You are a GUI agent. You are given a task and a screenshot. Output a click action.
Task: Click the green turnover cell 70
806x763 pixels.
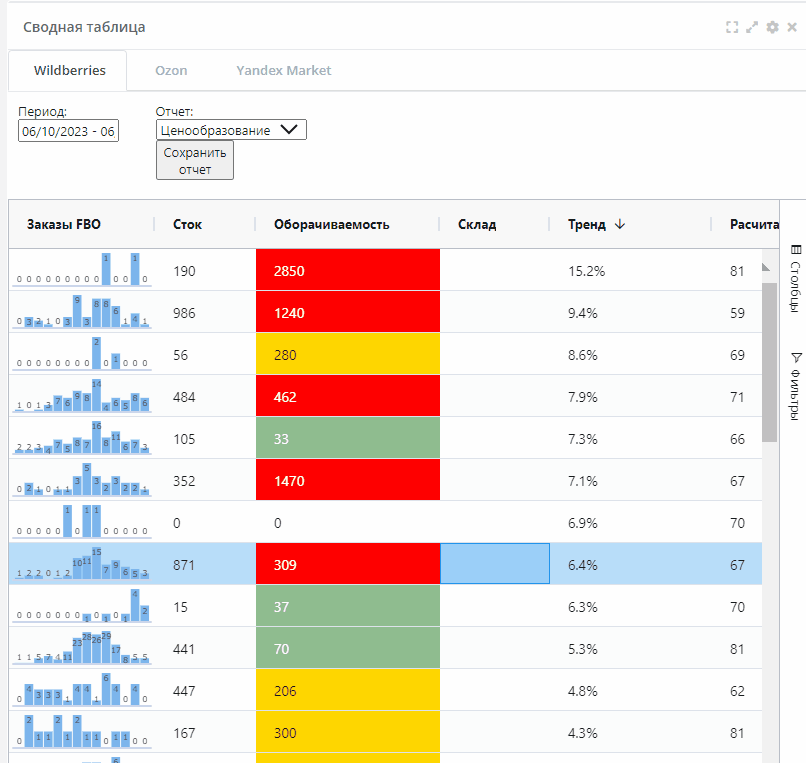[348, 648]
